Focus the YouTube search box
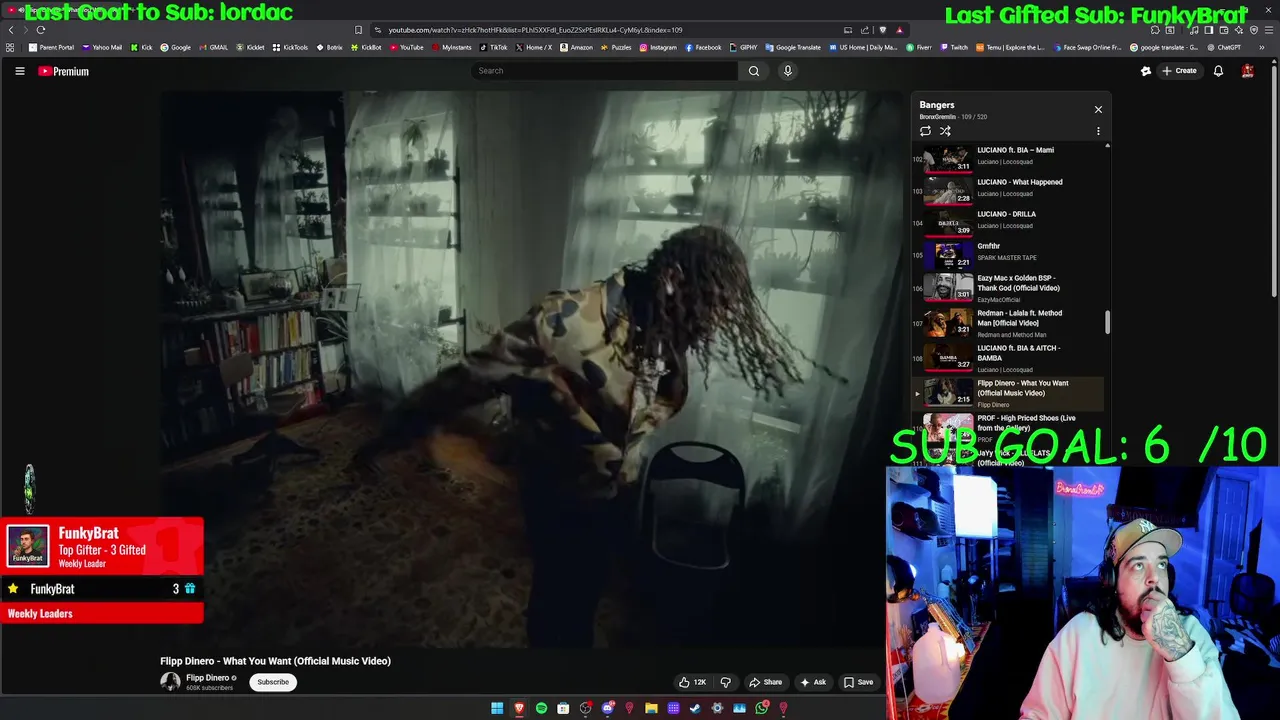Screen dimensions: 1280x720 (604, 71)
